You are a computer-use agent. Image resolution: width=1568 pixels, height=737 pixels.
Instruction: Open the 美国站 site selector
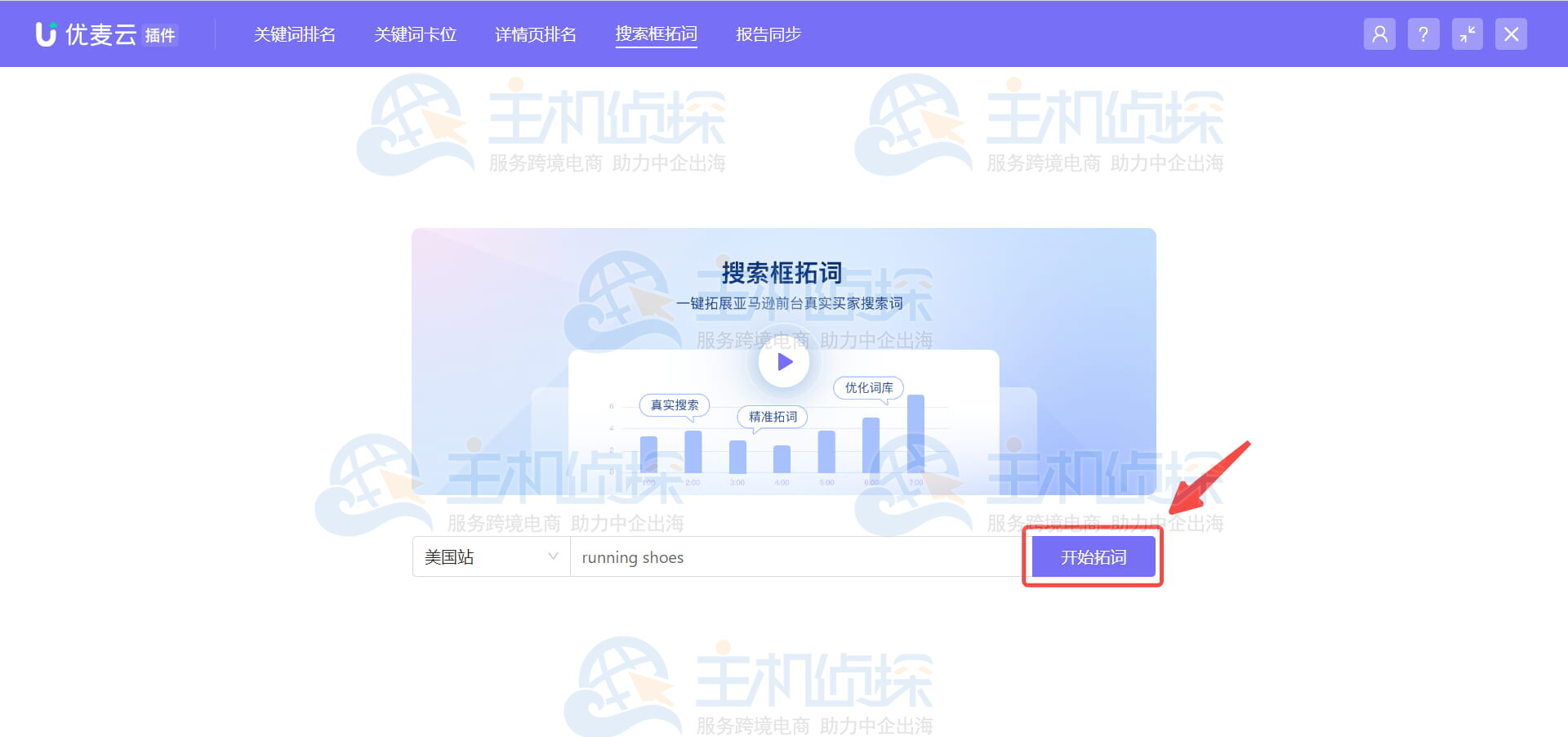click(482, 556)
